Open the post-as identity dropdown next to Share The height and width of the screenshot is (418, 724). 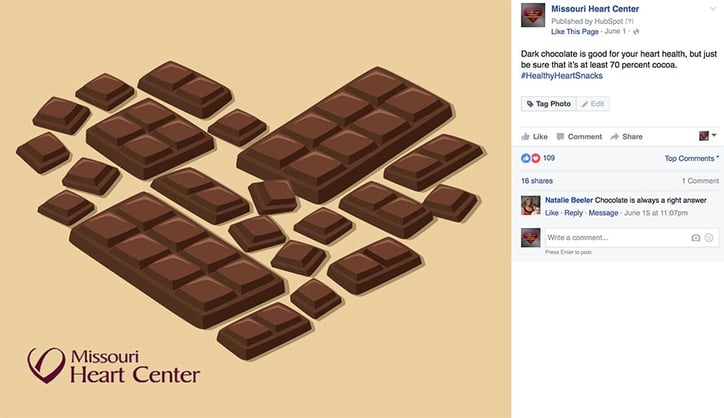click(707, 135)
